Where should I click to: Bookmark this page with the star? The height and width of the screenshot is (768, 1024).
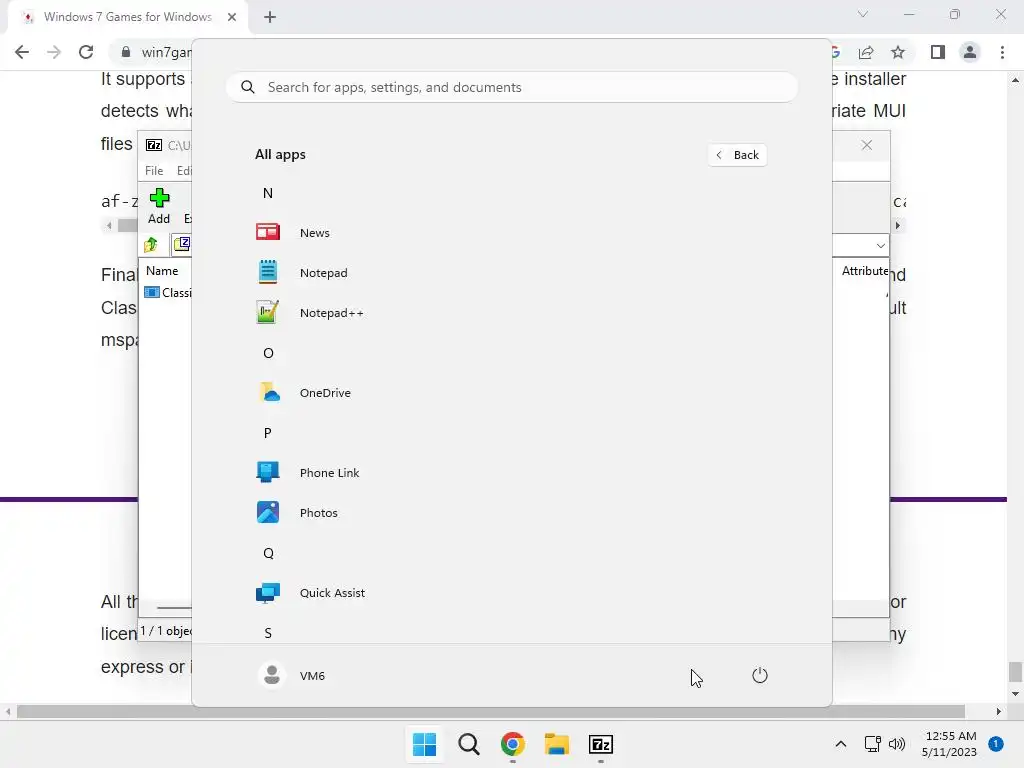click(x=898, y=52)
